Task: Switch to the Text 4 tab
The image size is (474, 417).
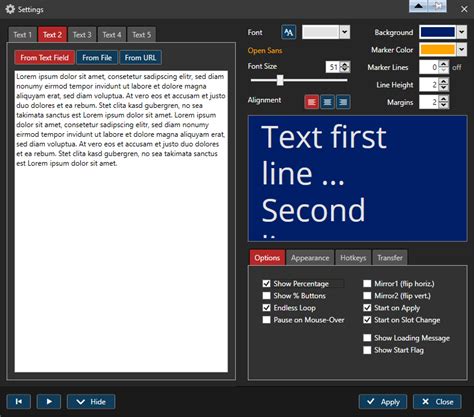Action: pos(112,35)
